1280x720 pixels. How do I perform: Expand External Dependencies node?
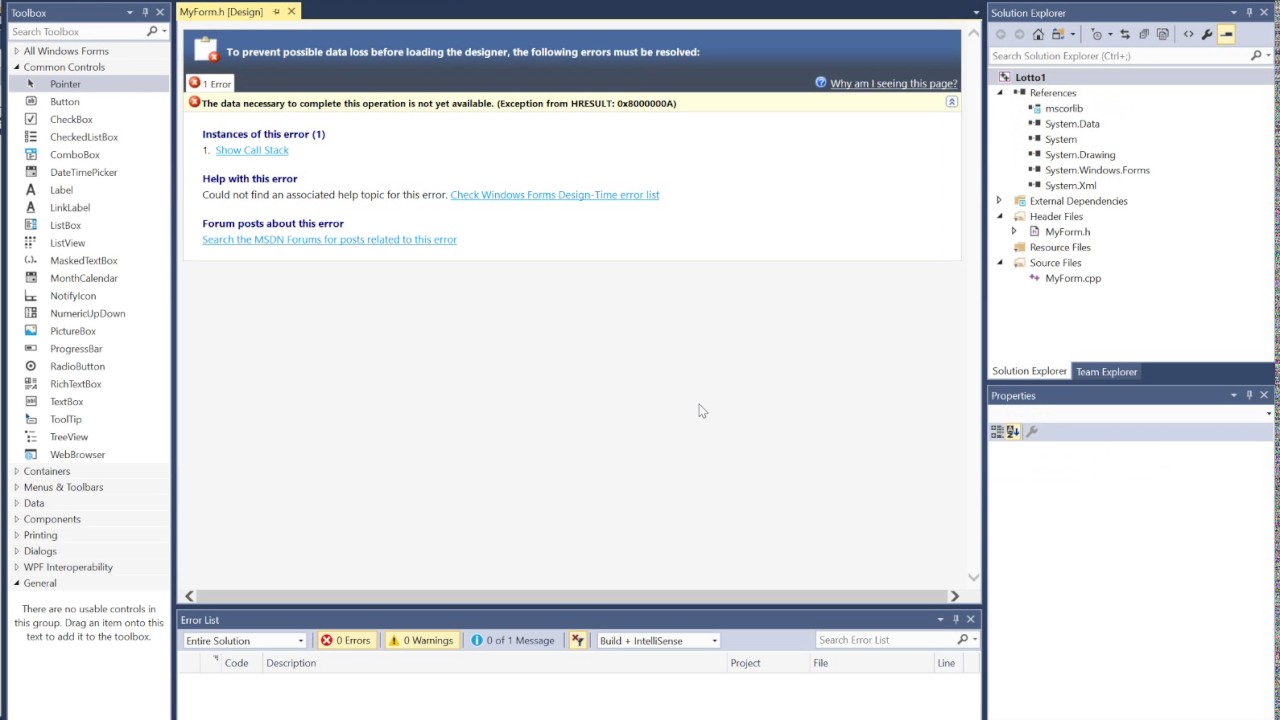[x=999, y=201]
